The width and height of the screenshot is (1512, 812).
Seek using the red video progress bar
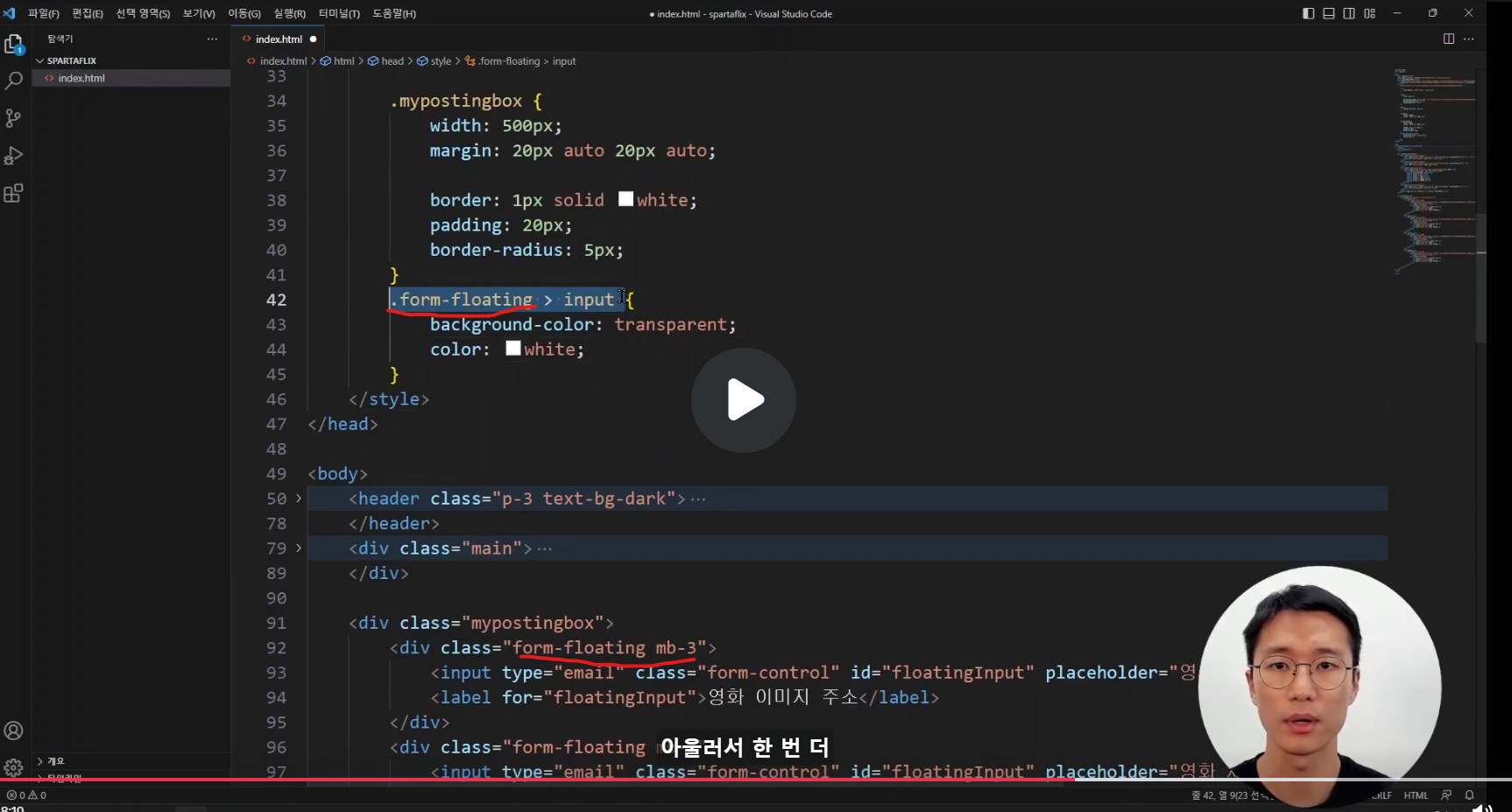pos(756,779)
